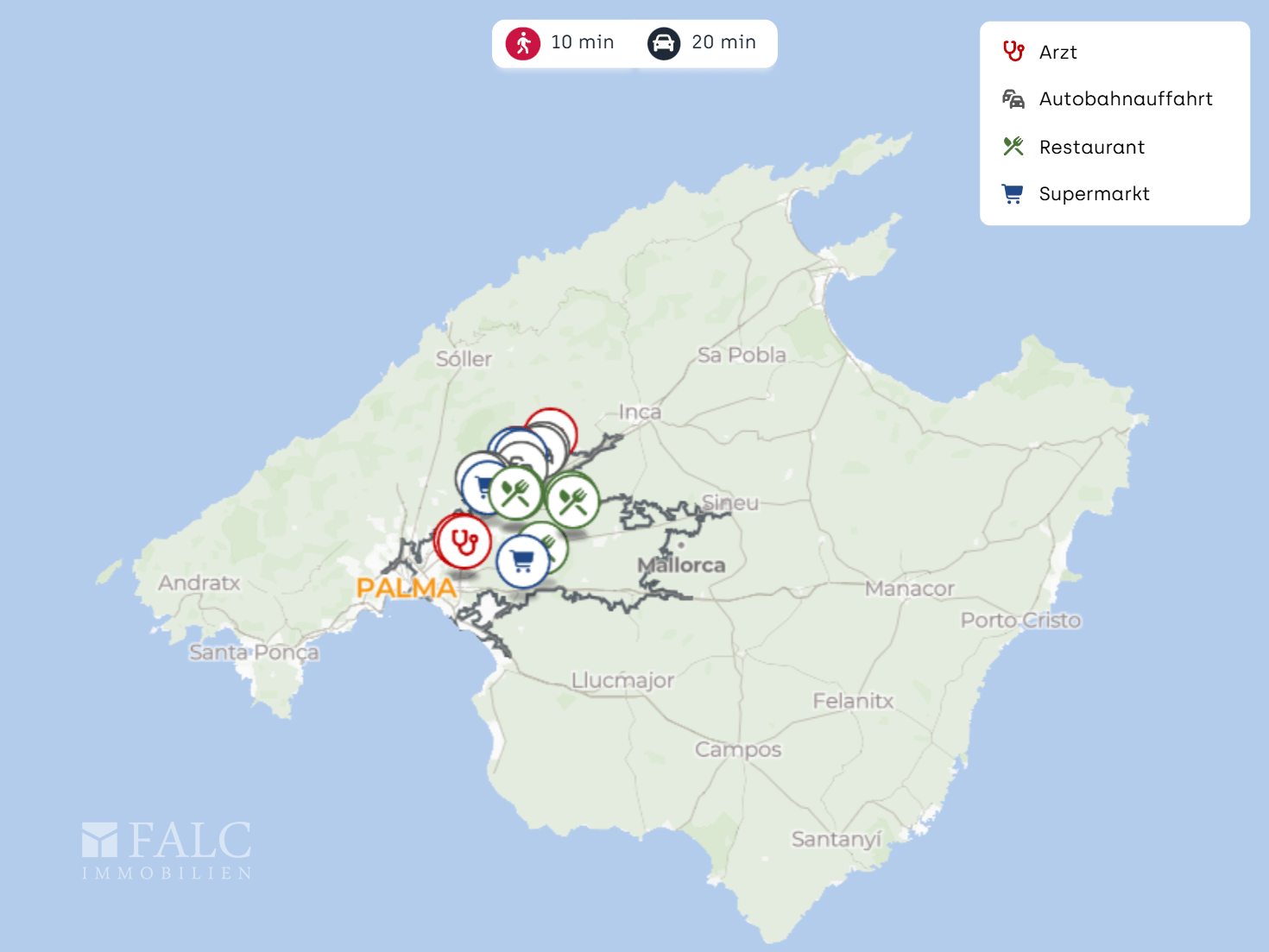Click the red stethoscope doctor map marker
Viewport: 1269px width, 952px height.
(464, 542)
